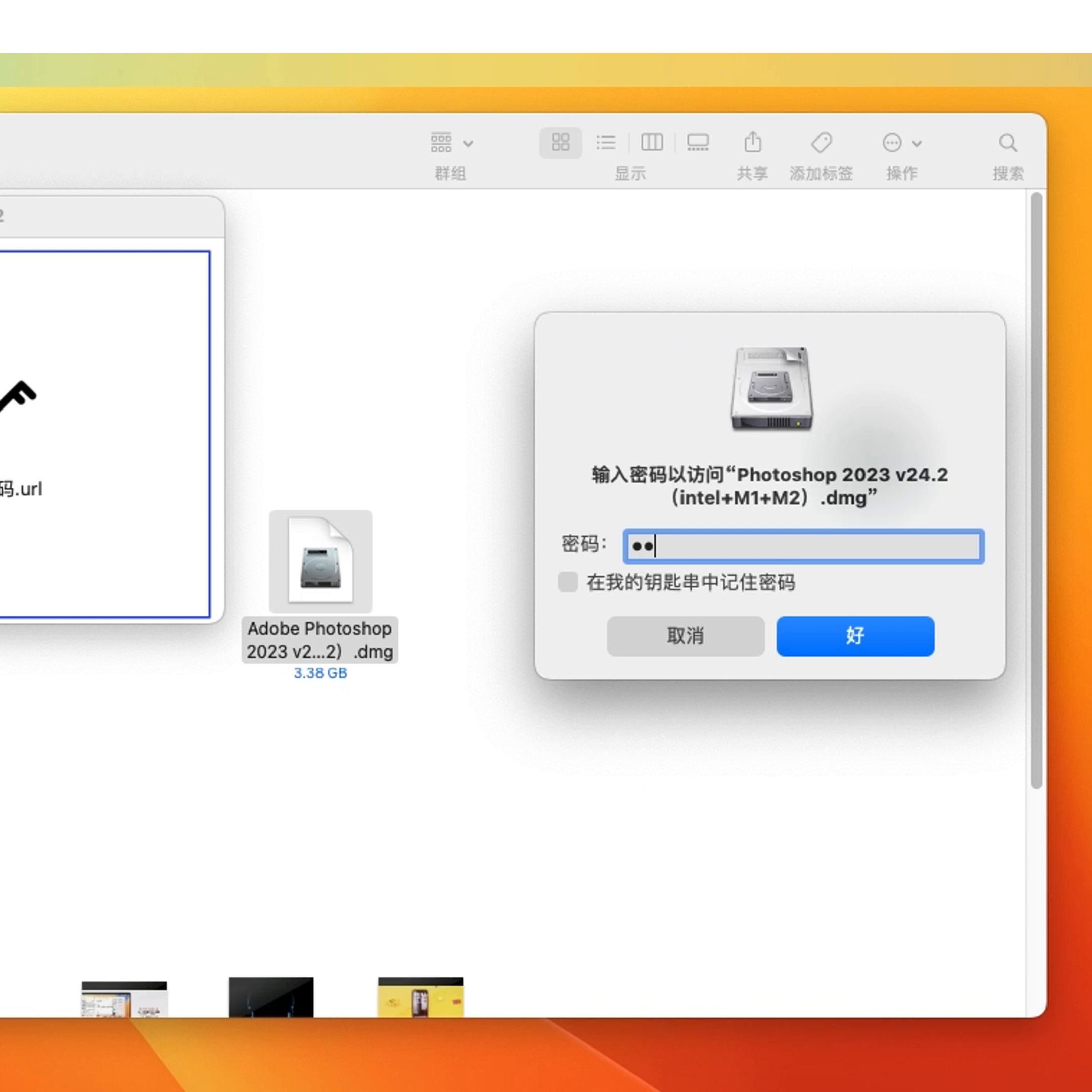Click the 添加标签 label in the toolbar
The width and height of the screenshot is (1092, 1092).
(821, 173)
